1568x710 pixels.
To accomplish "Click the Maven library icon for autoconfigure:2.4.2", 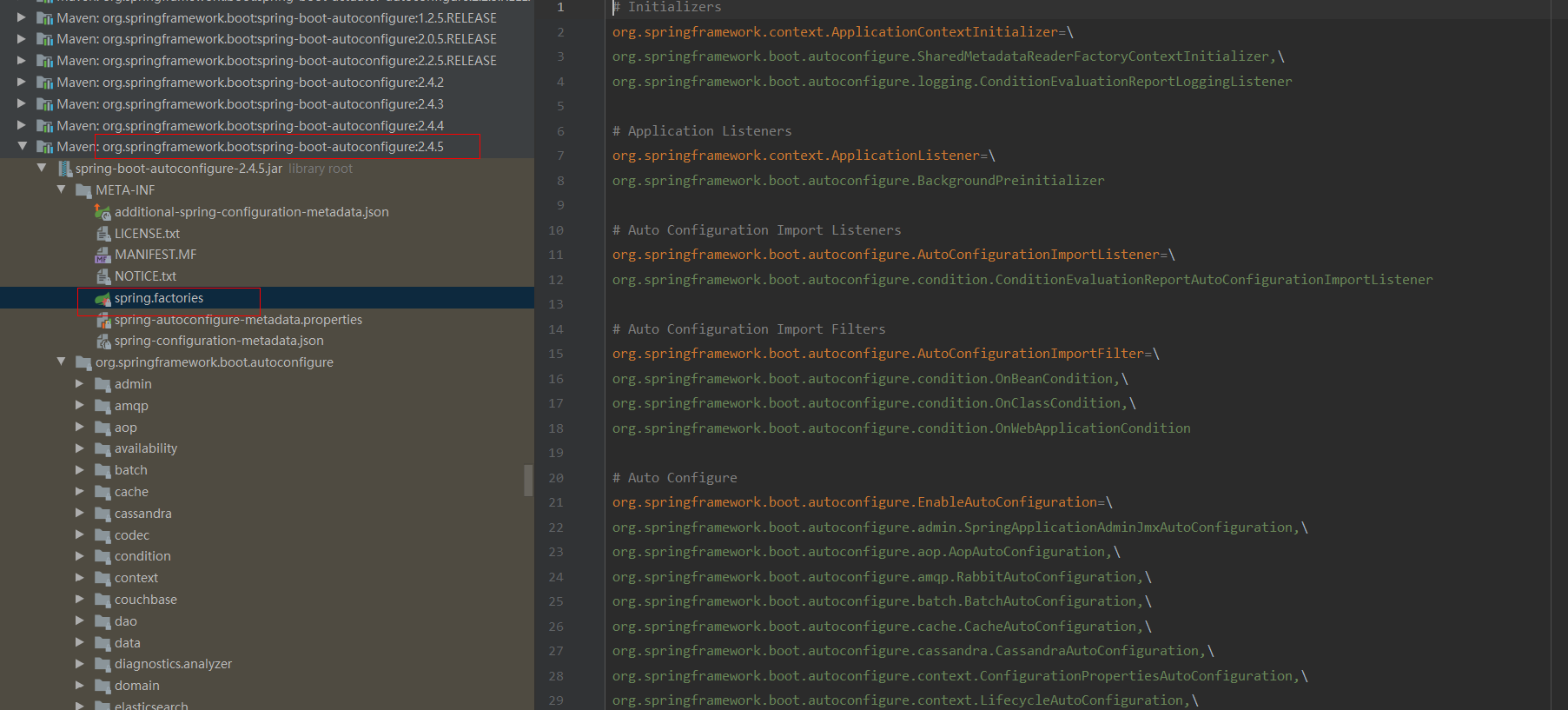I will click(44, 83).
